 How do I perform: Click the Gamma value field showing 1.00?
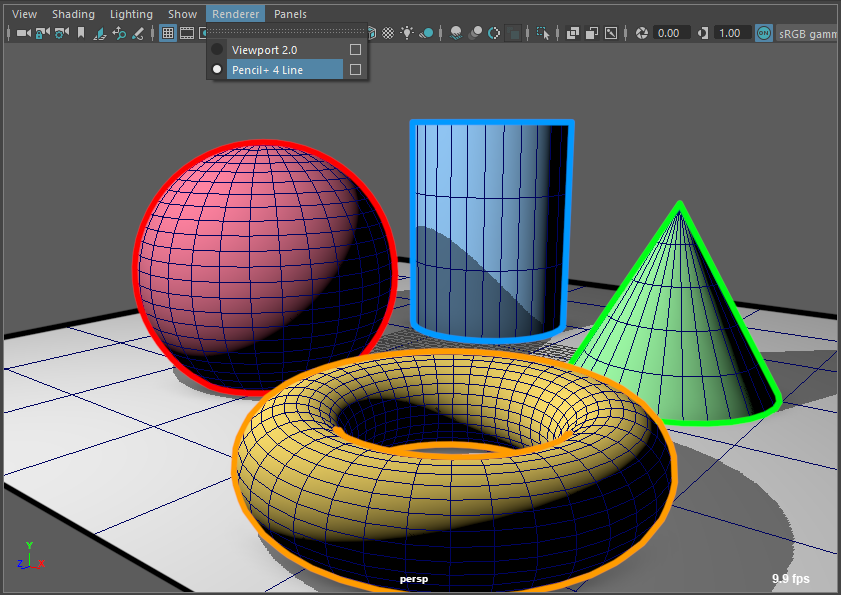(730, 33)
